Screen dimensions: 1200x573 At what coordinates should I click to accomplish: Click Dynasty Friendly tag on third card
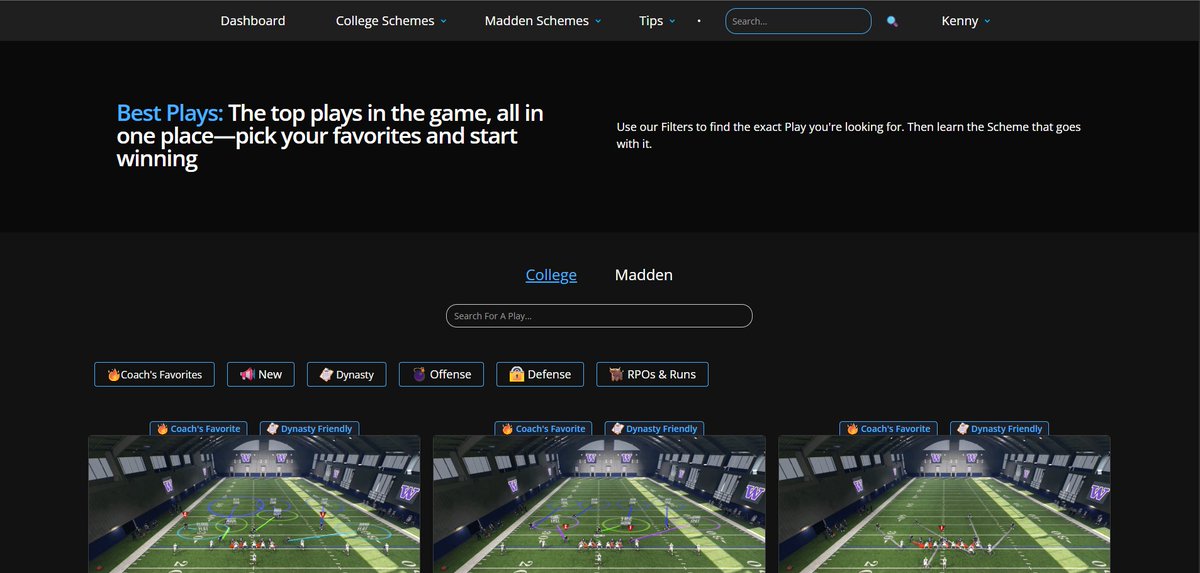click(999, 428)
